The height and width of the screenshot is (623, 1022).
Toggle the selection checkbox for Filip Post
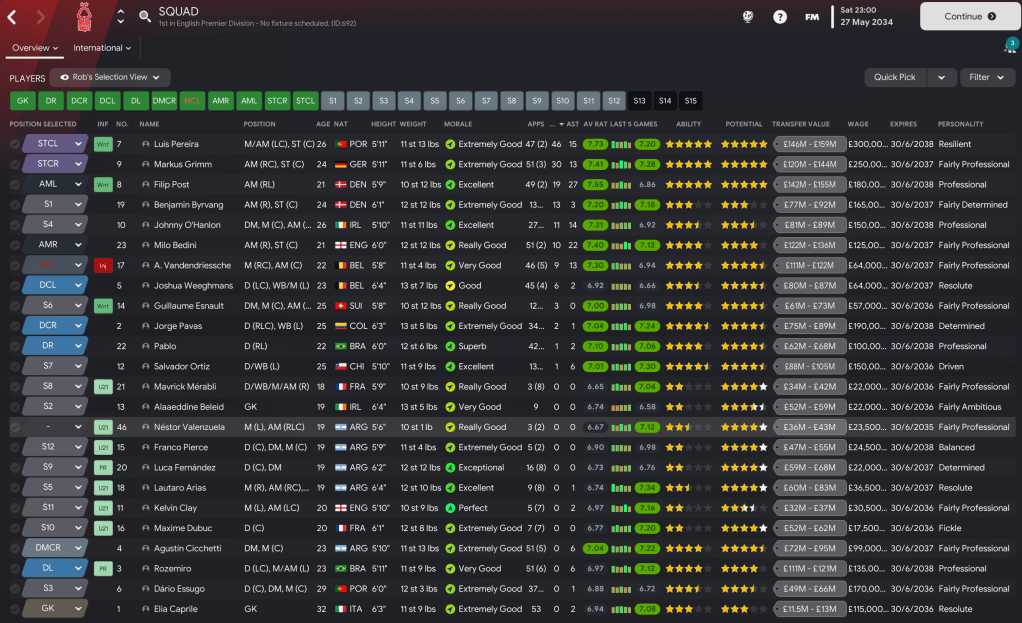(x=14, y=184)
